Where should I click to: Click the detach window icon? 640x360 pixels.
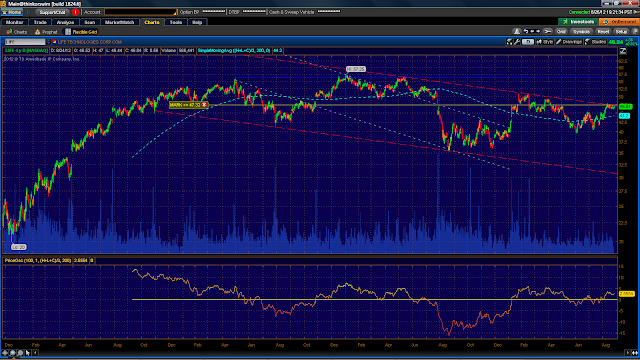click(x=635, y=31)
